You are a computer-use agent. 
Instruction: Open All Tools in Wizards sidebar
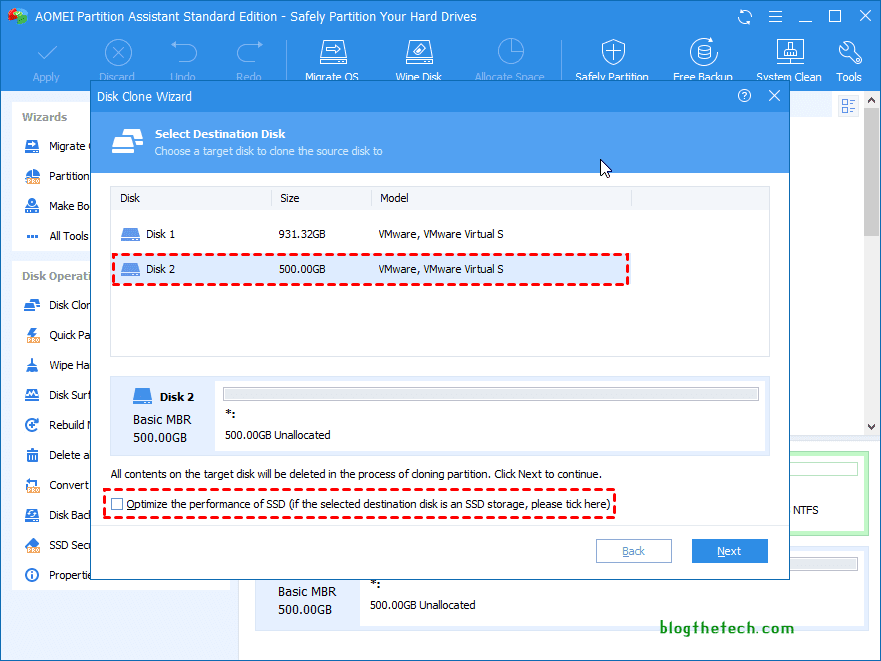coord(68,236)
